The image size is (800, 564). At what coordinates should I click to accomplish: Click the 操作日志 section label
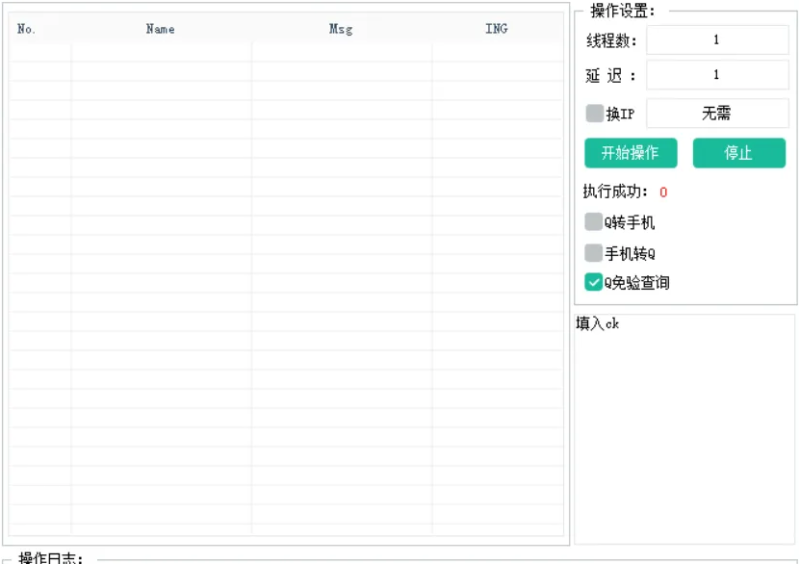(51, 558)
